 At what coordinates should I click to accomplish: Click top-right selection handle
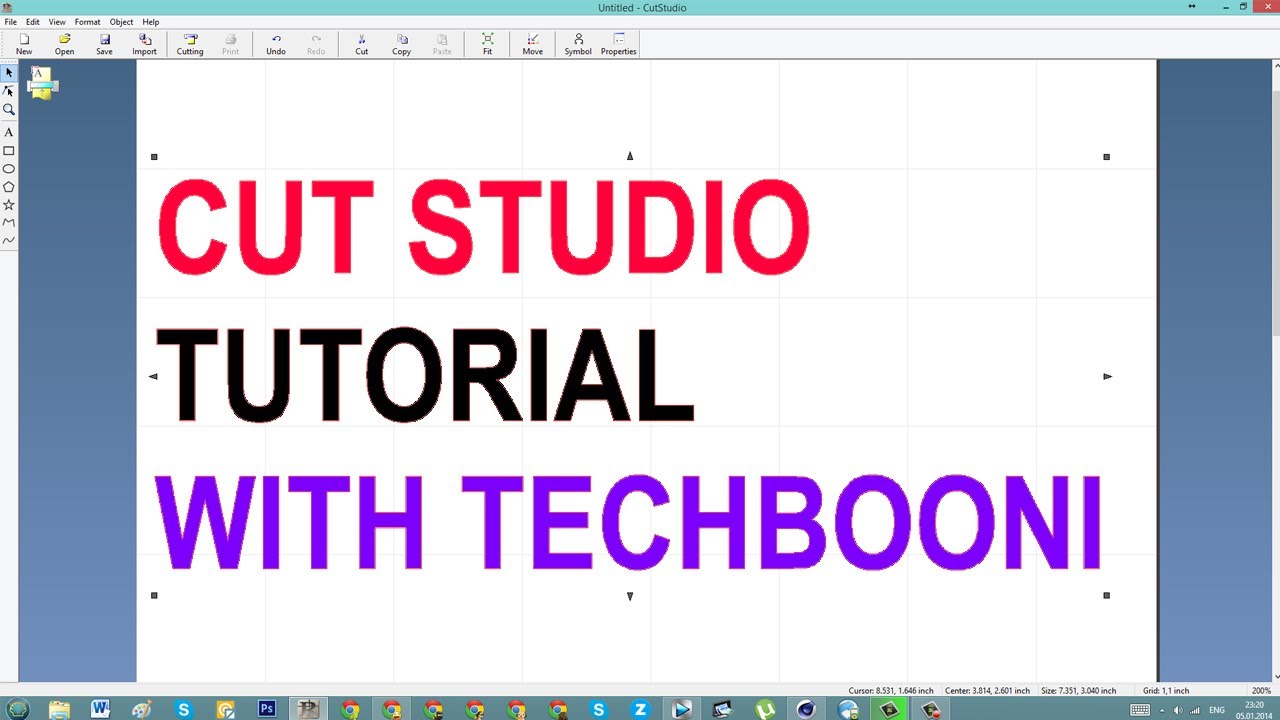(x=1106, y=157)
